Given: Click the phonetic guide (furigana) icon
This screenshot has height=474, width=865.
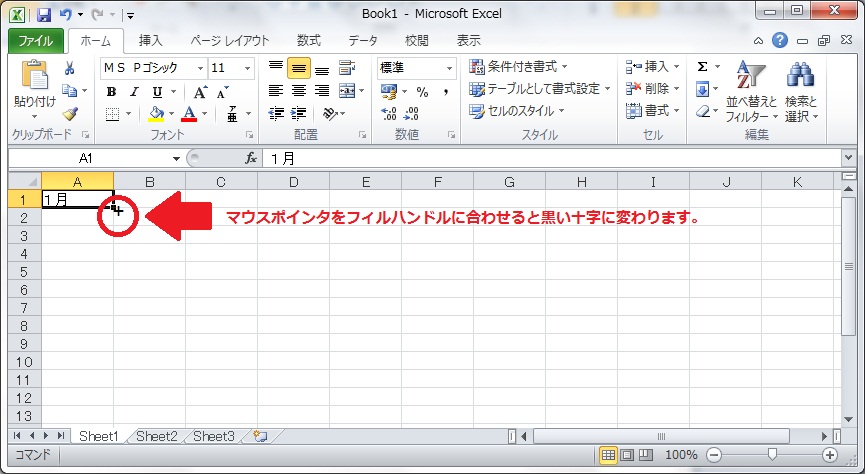Looking at the screenshot, I should [x=232, y=114].
